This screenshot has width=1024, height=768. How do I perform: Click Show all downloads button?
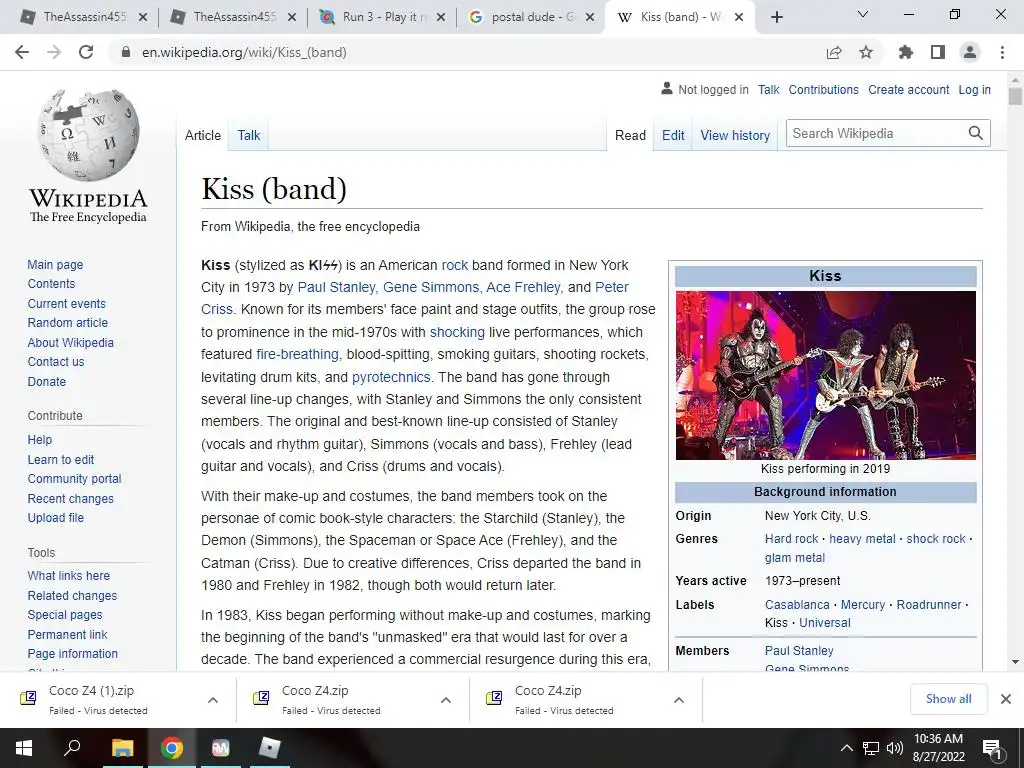pos(948,699)
